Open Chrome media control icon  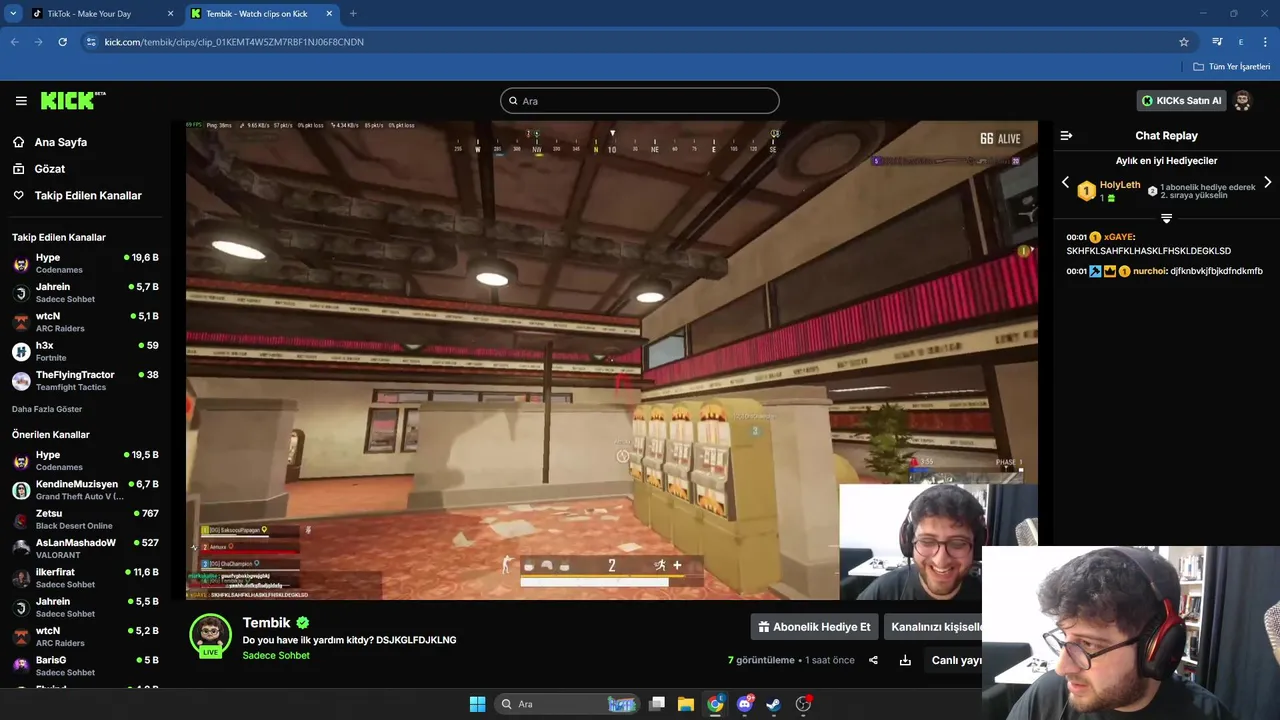pyautogui.click(x=1217, y=42)
